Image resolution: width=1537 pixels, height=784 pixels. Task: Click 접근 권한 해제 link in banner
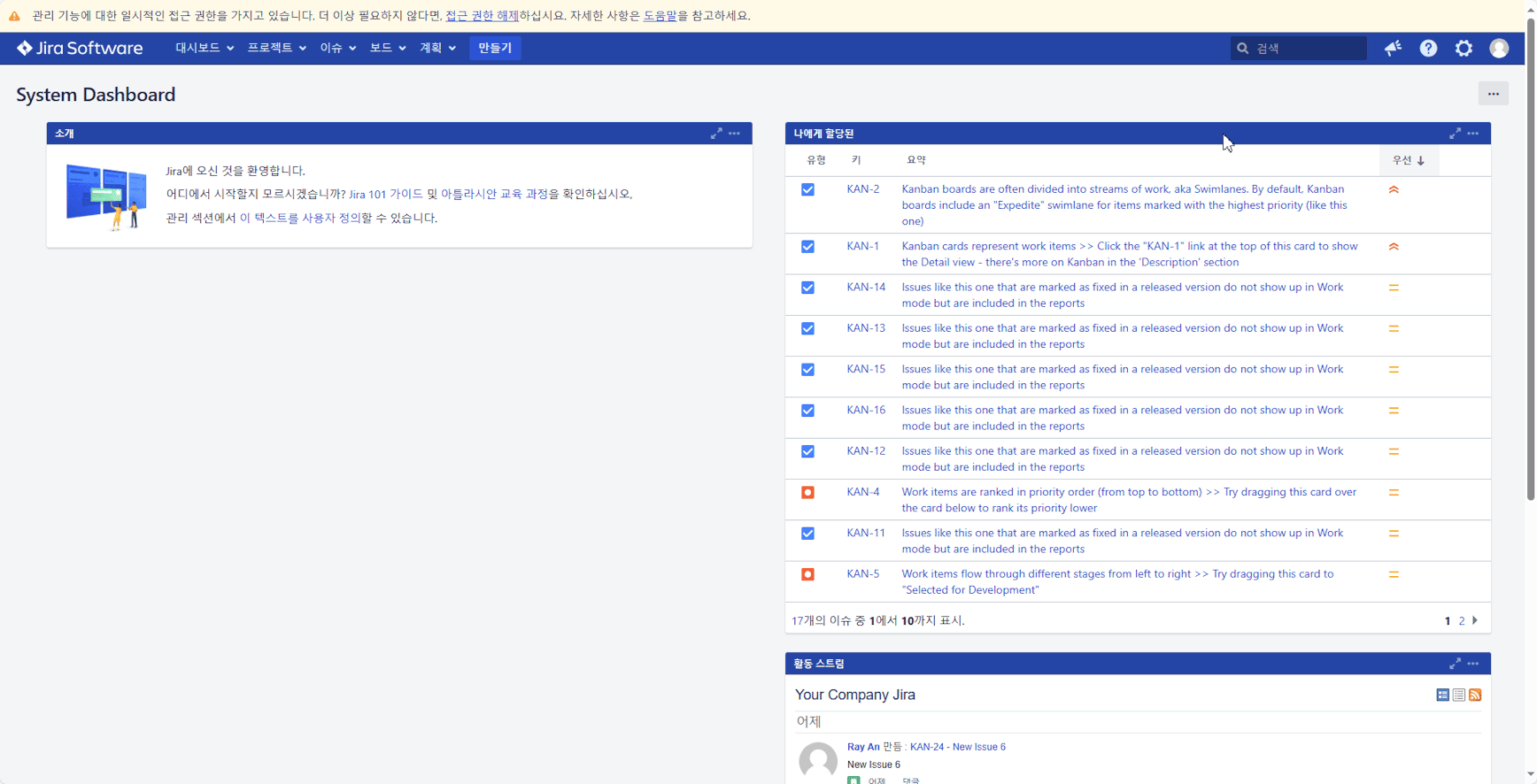click(x=482, y=16)
